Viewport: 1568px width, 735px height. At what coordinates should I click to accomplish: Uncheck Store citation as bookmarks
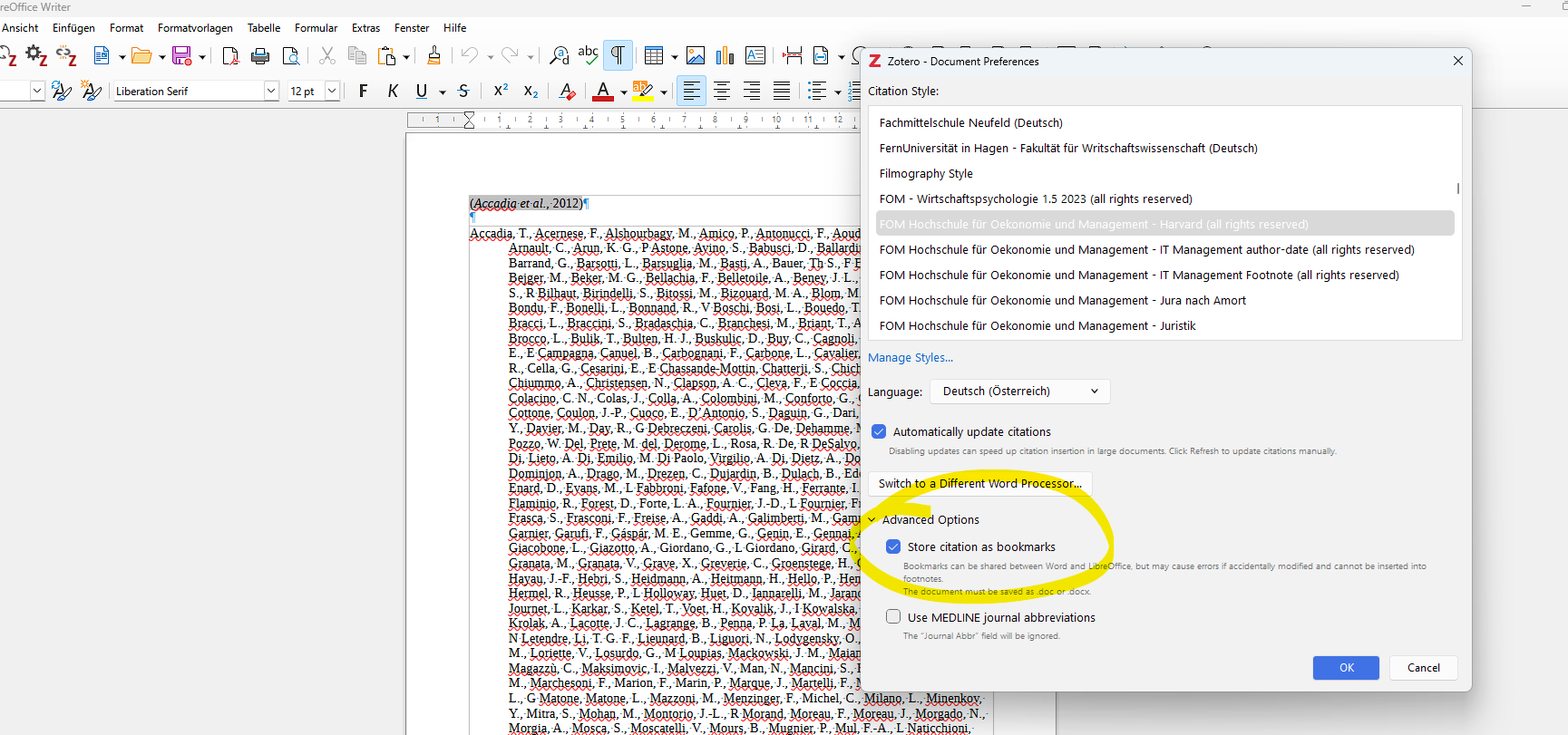tap(893, 546)
